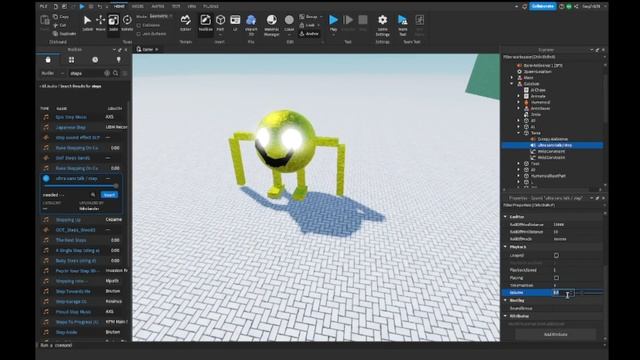Screen dimensions: 640x360
Task: Select the Select tool arrow
Action: point(87,23)
